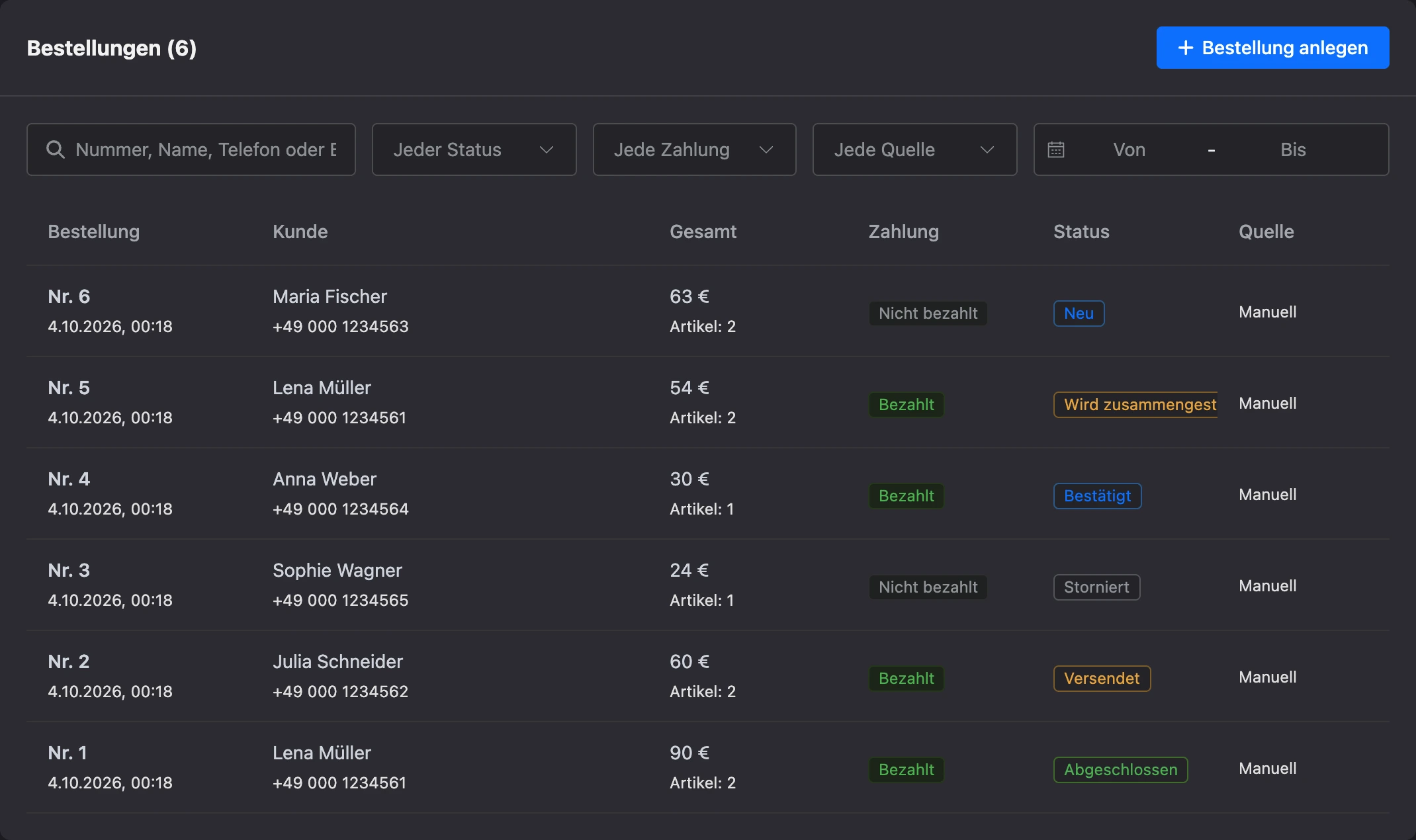This screenshot has width=1416, height=840.
Task: Click the calendar icon in date range
Action: [x=1056, y=149]
